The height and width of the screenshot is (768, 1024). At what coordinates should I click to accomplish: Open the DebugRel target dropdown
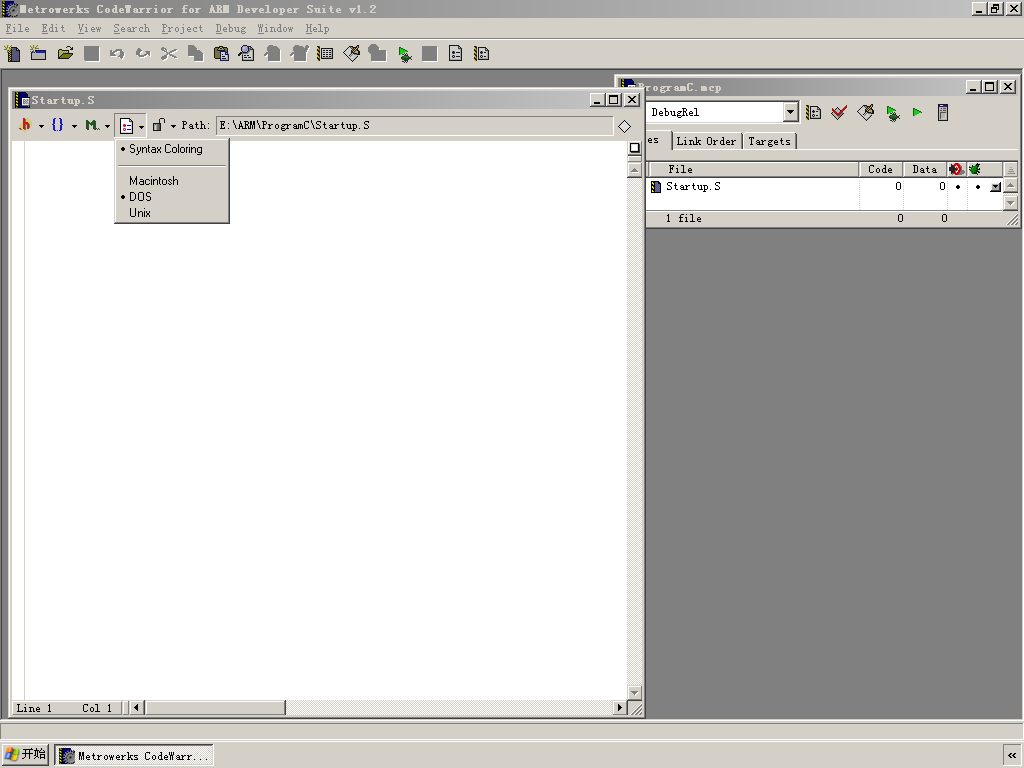click(x=790, y=112)
